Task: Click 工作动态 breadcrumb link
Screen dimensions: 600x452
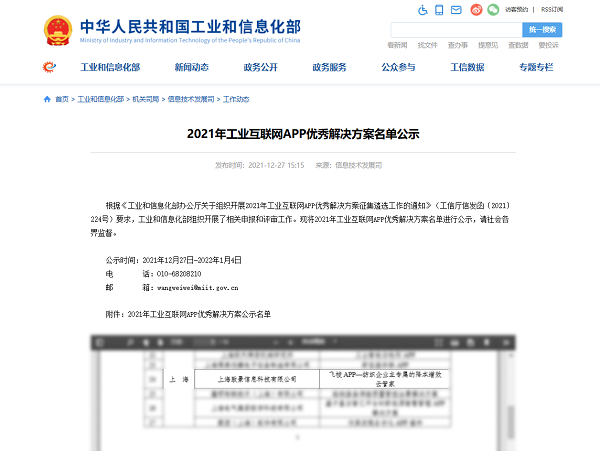Action: coord(236,99)
